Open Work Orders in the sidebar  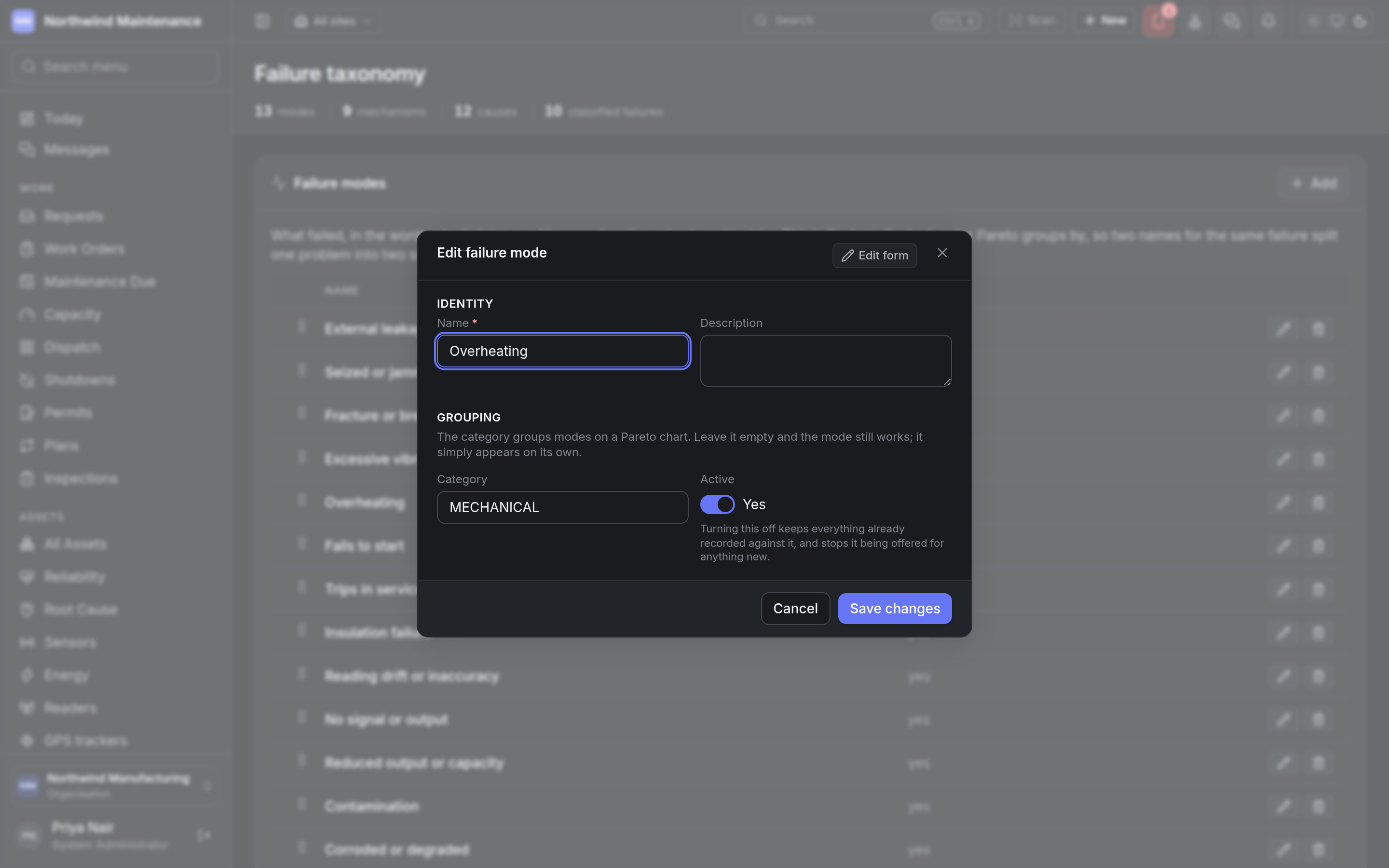click(84, 249)
